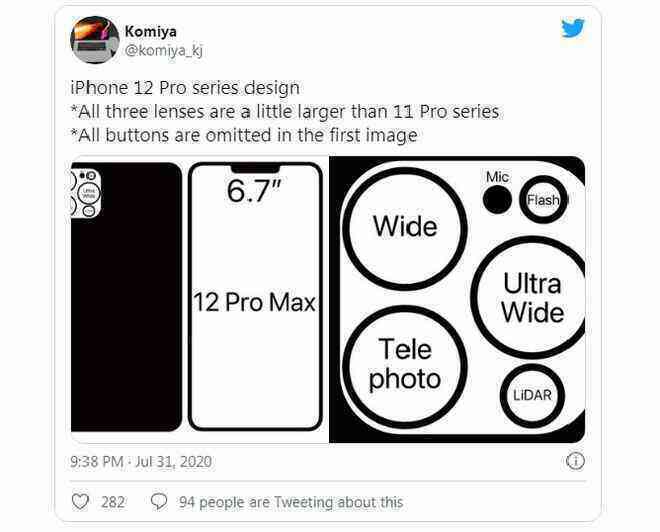This screenshot has width=660, height=532.
Task: Click the 282 likes count
Action: pyautogui.click(x=113, y=502)
